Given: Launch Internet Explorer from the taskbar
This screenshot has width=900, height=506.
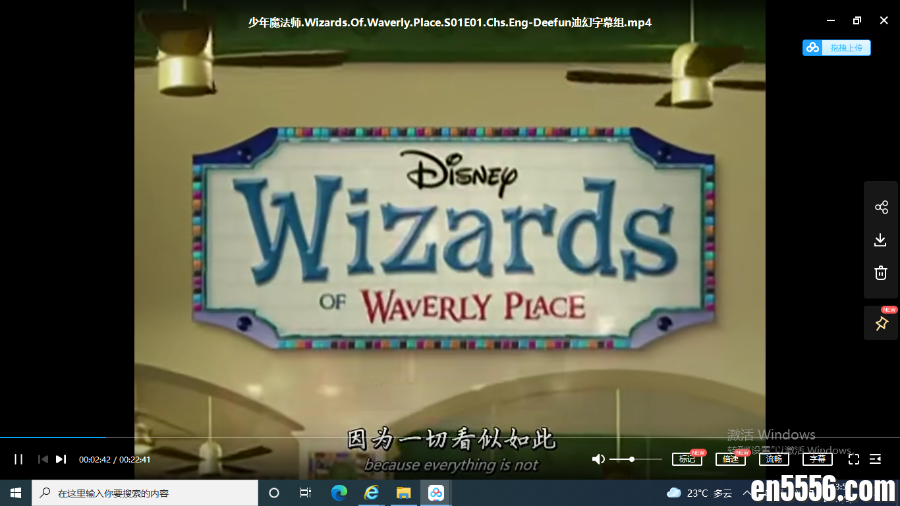Looking at the screenshot, I should click(371, 493).
